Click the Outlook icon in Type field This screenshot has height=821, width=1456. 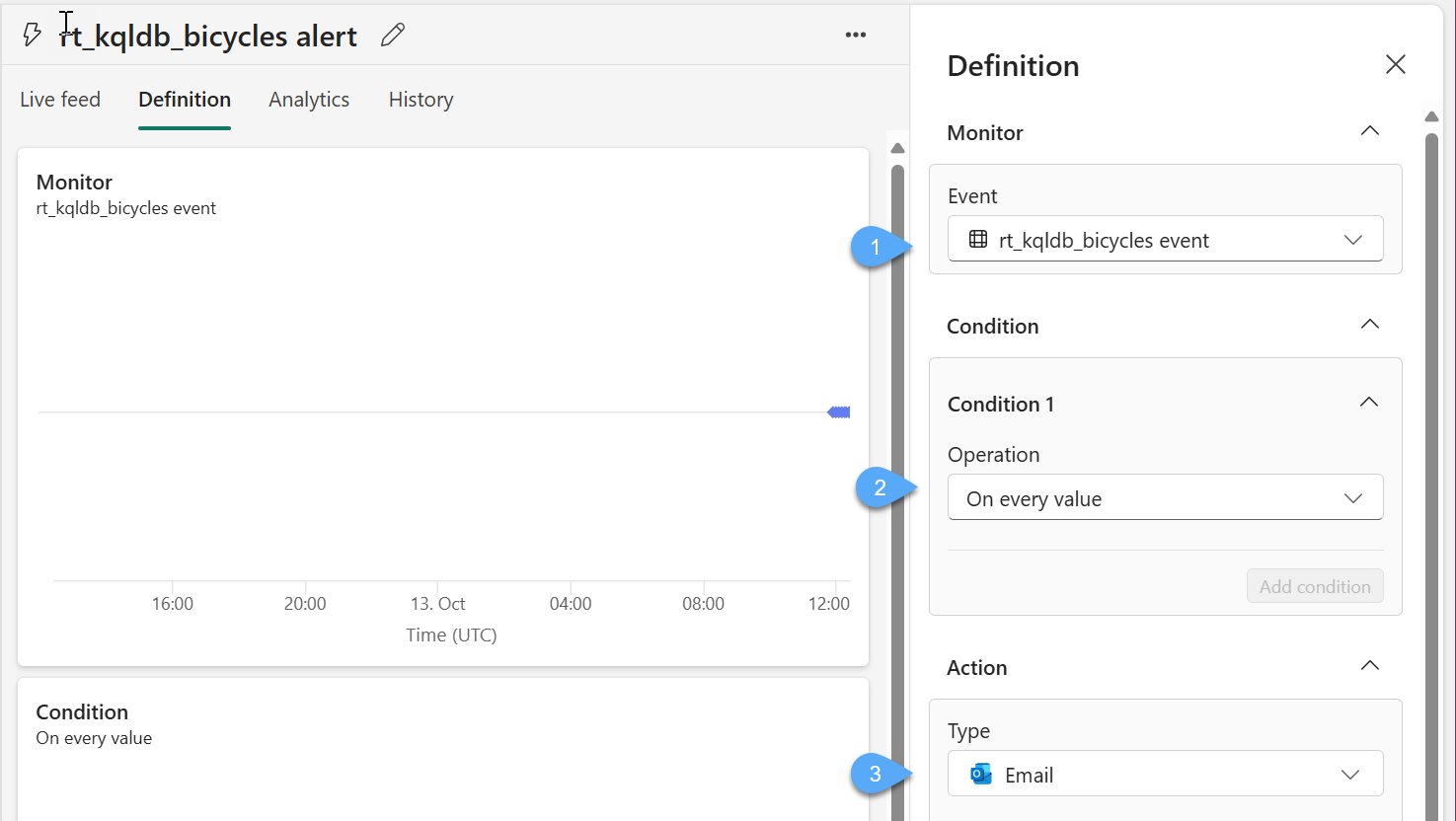coord(980,775)
